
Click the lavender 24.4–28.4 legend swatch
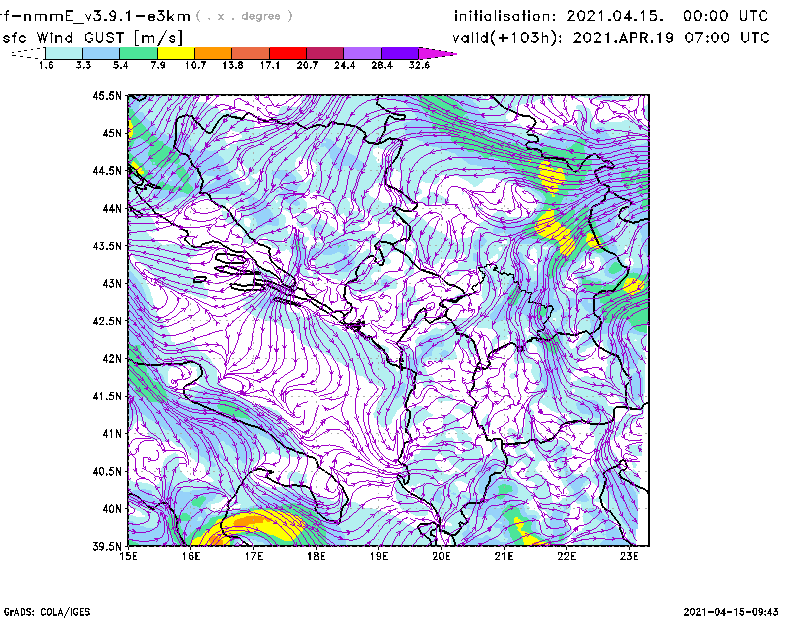(362, 53)
